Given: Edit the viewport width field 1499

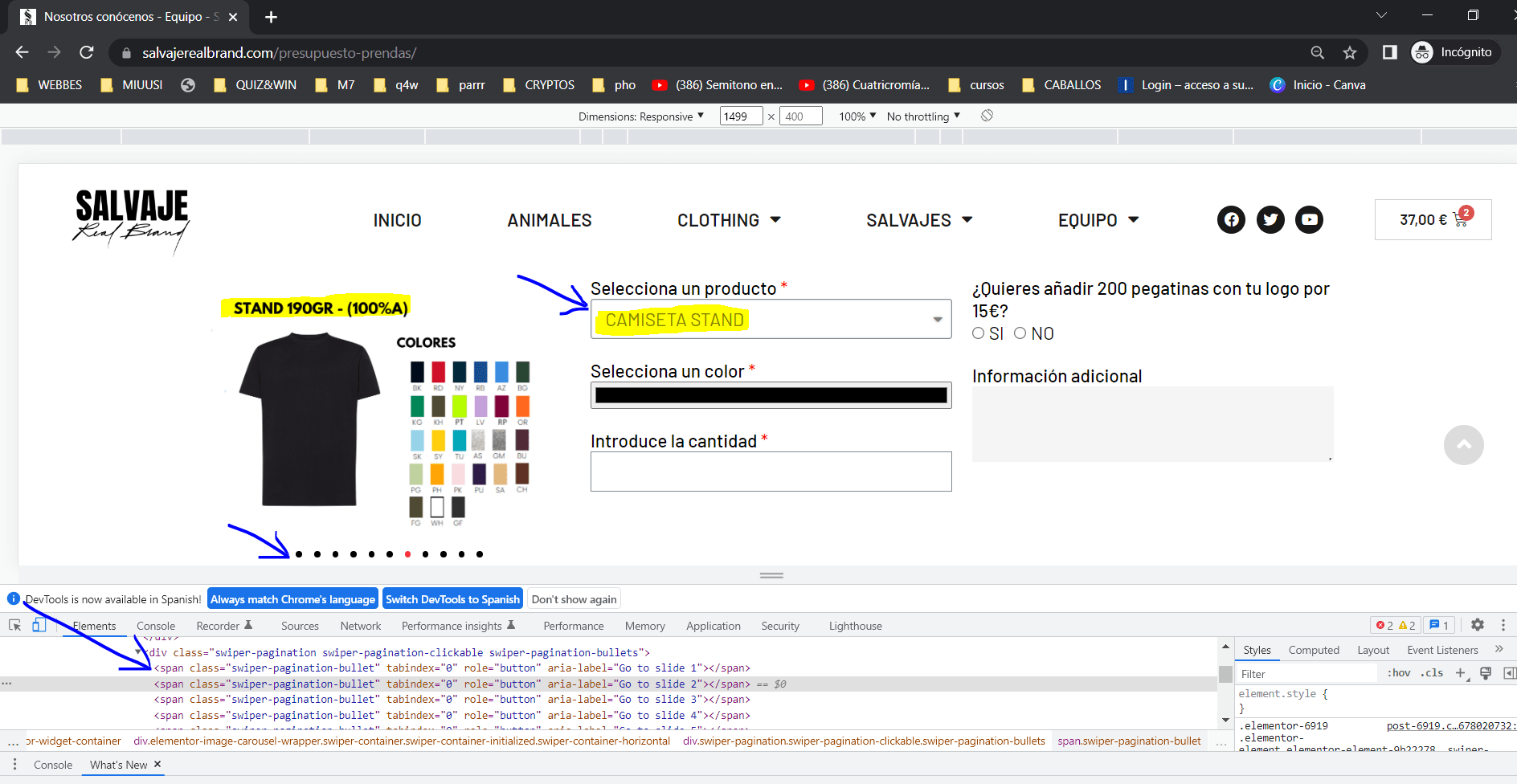Looking at the screenshot, I should pyautogui.click(x=741, y=116).
